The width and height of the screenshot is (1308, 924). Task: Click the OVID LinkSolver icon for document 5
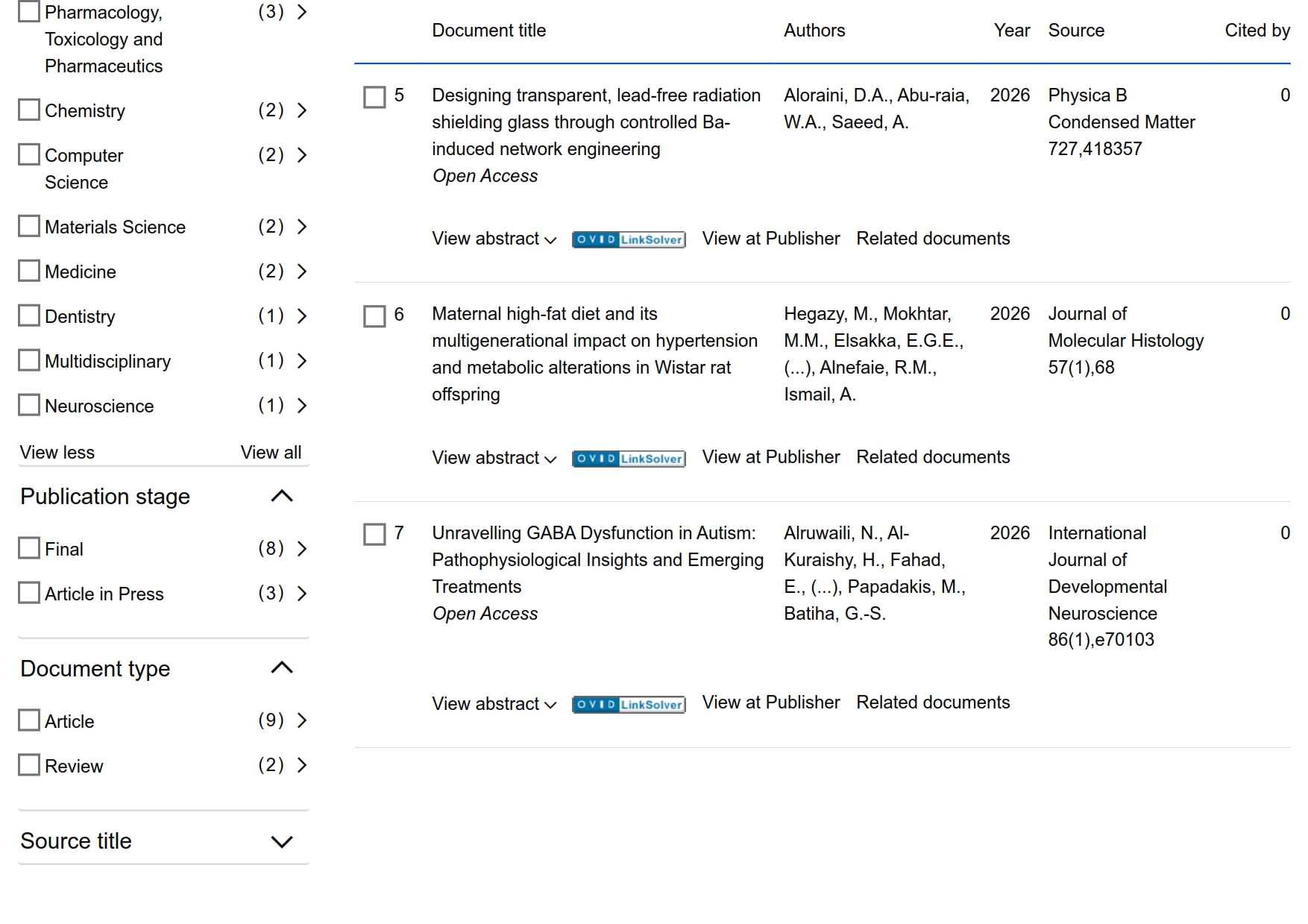[x=628, y=239]
